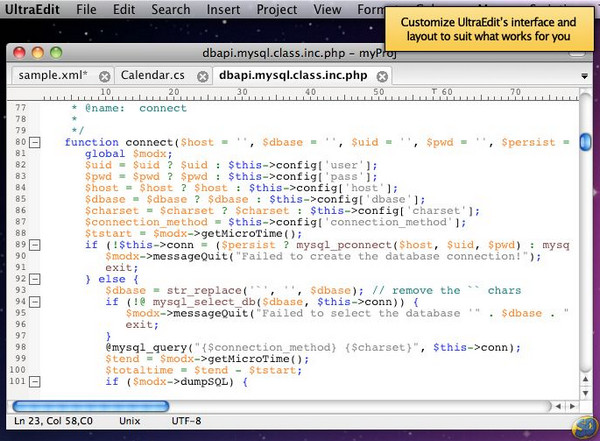Open the File menu

87,10
